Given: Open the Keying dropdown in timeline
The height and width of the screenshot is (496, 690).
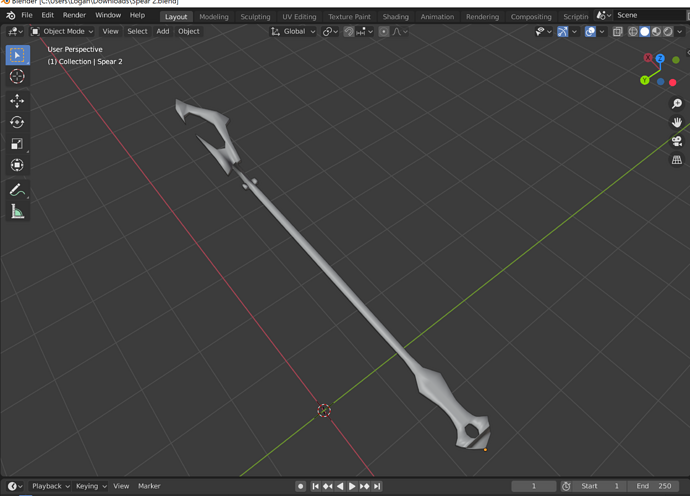Looking at the screenshot, I should [91, 486].
